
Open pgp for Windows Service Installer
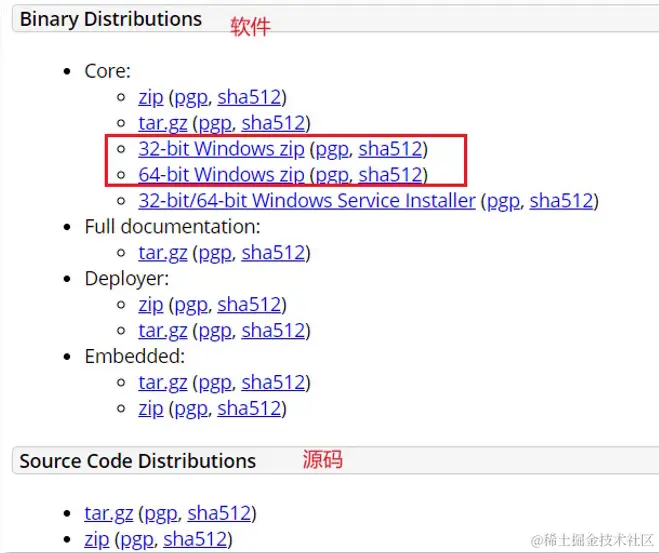point(503,202)
